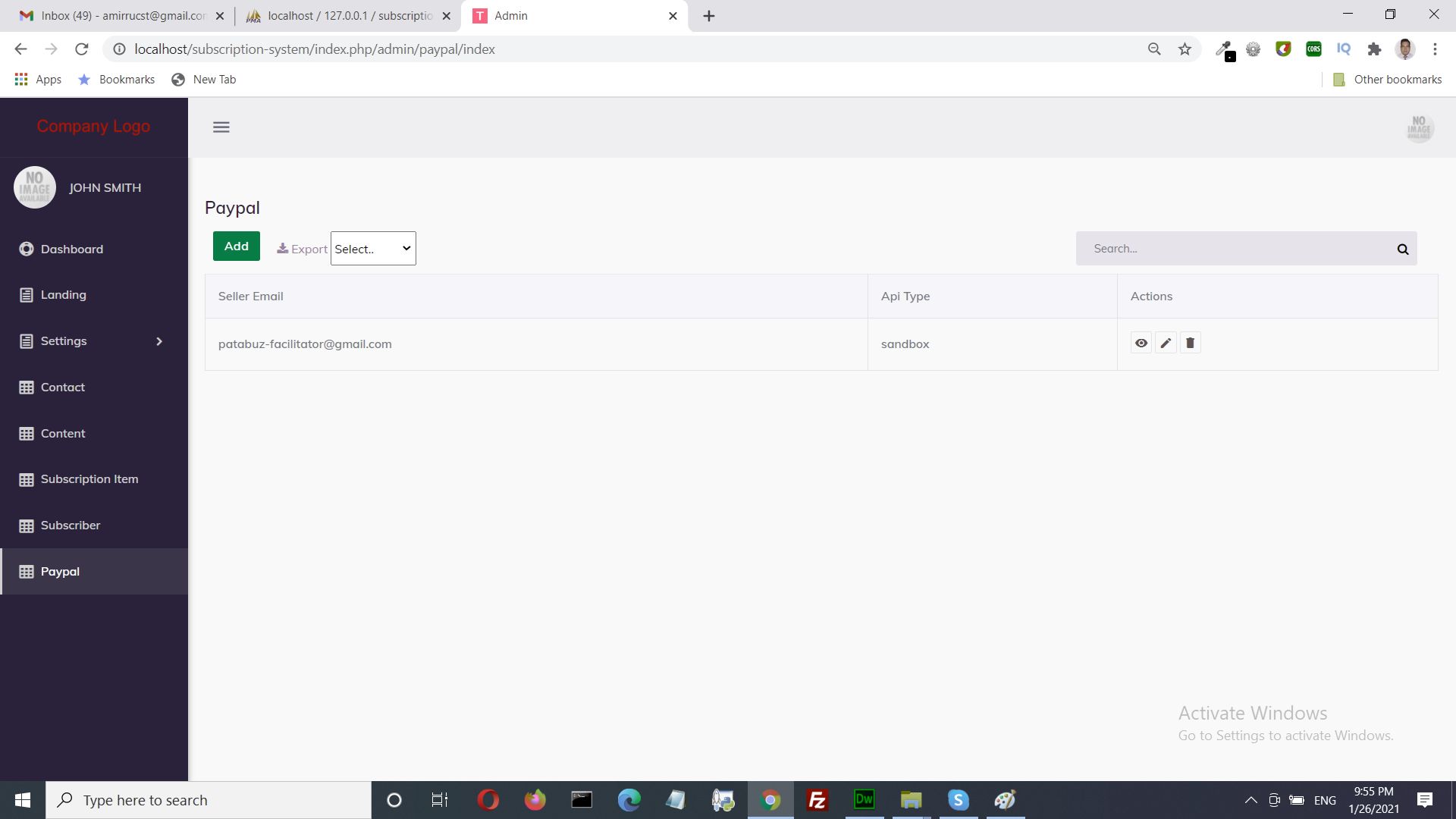Click the top-right user avatar image
Screen dimensions: 1456x819
click(1418, 127)
